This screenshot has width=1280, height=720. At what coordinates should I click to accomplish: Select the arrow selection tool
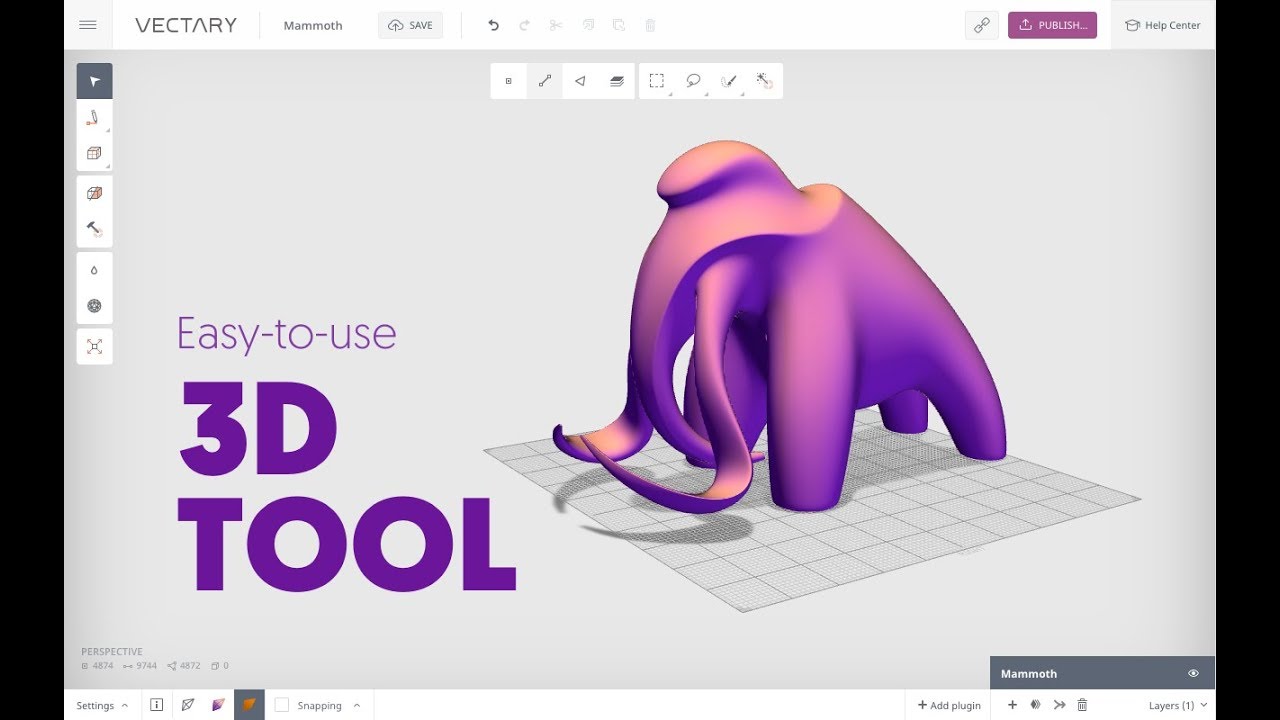click(94, 80)
